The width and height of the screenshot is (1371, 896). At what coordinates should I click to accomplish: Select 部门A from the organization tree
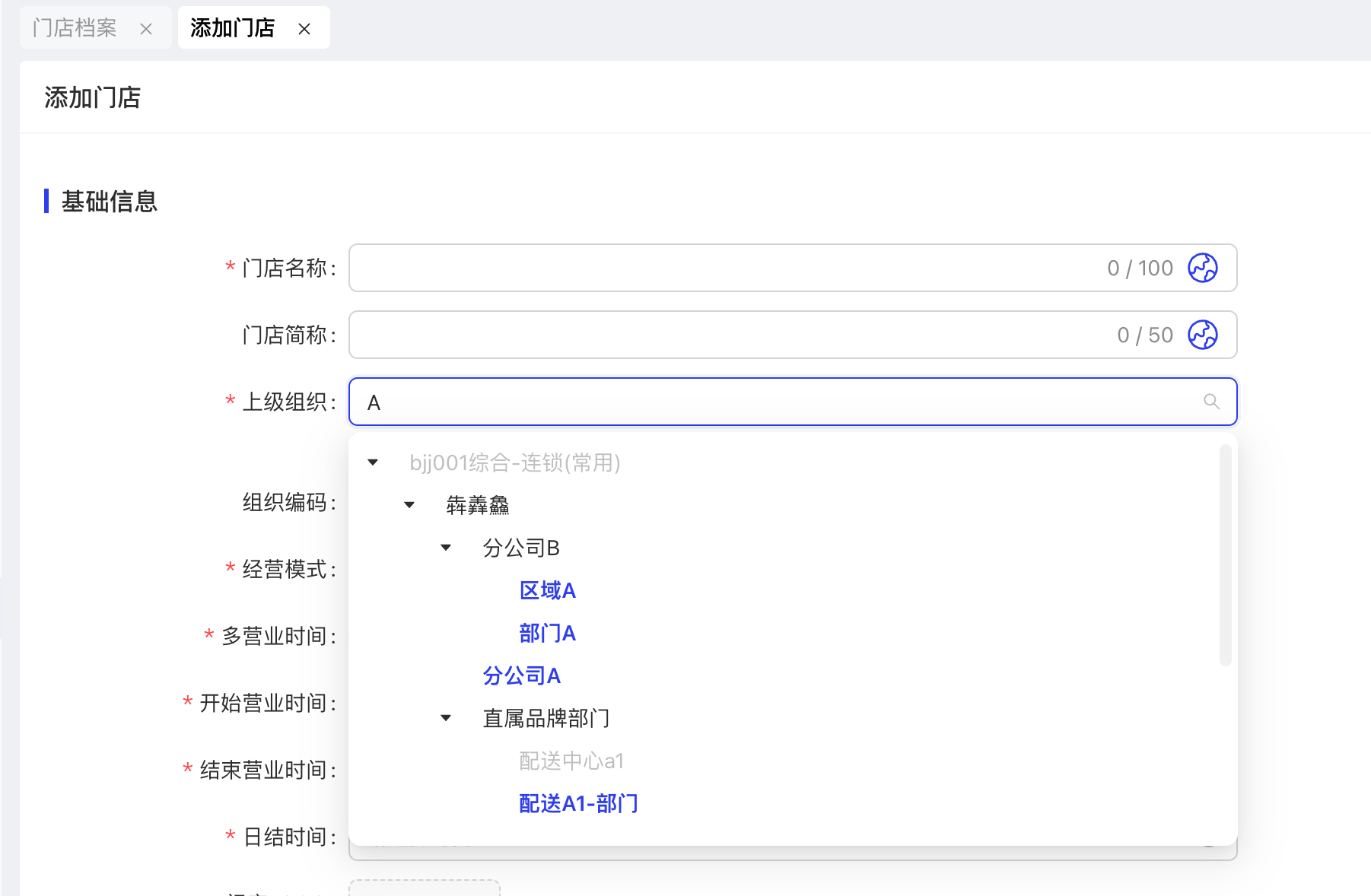547,633
